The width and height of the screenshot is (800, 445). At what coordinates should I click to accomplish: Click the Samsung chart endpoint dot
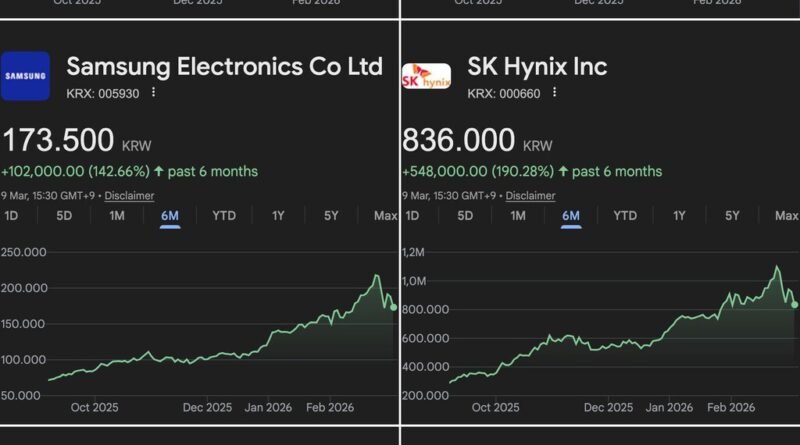[x=394, y=307]
